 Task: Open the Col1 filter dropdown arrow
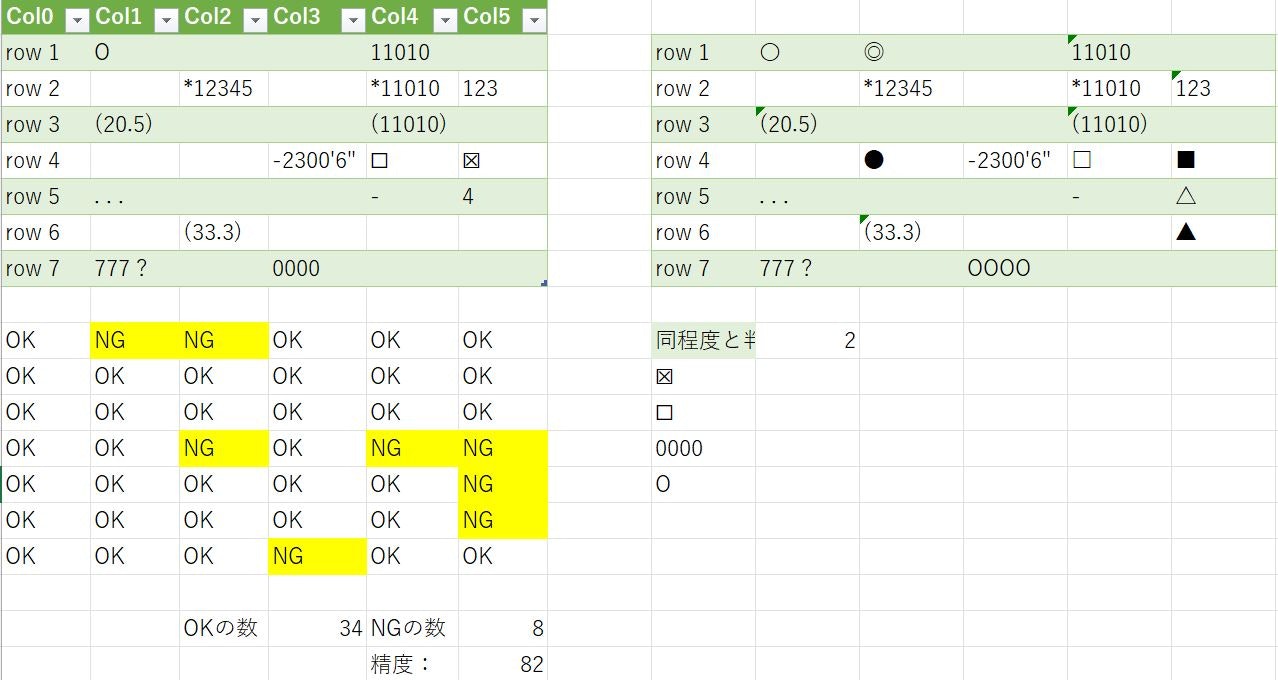coord(166,19)
